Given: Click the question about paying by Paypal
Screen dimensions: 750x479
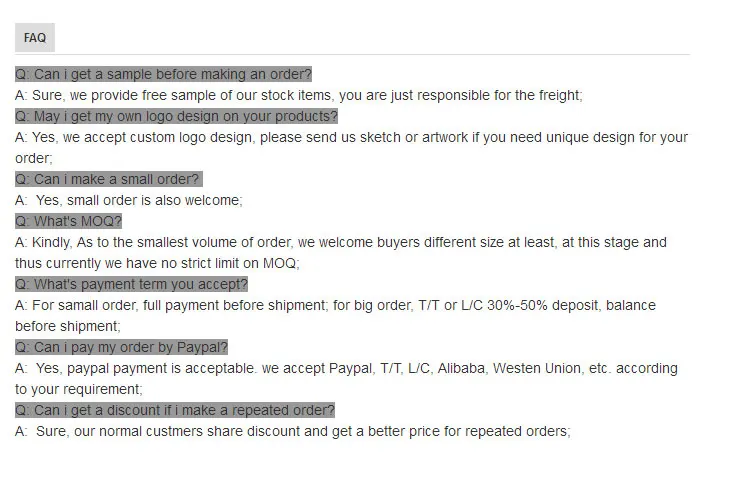Looking at the screenshot, I should [x=121, y=347].
